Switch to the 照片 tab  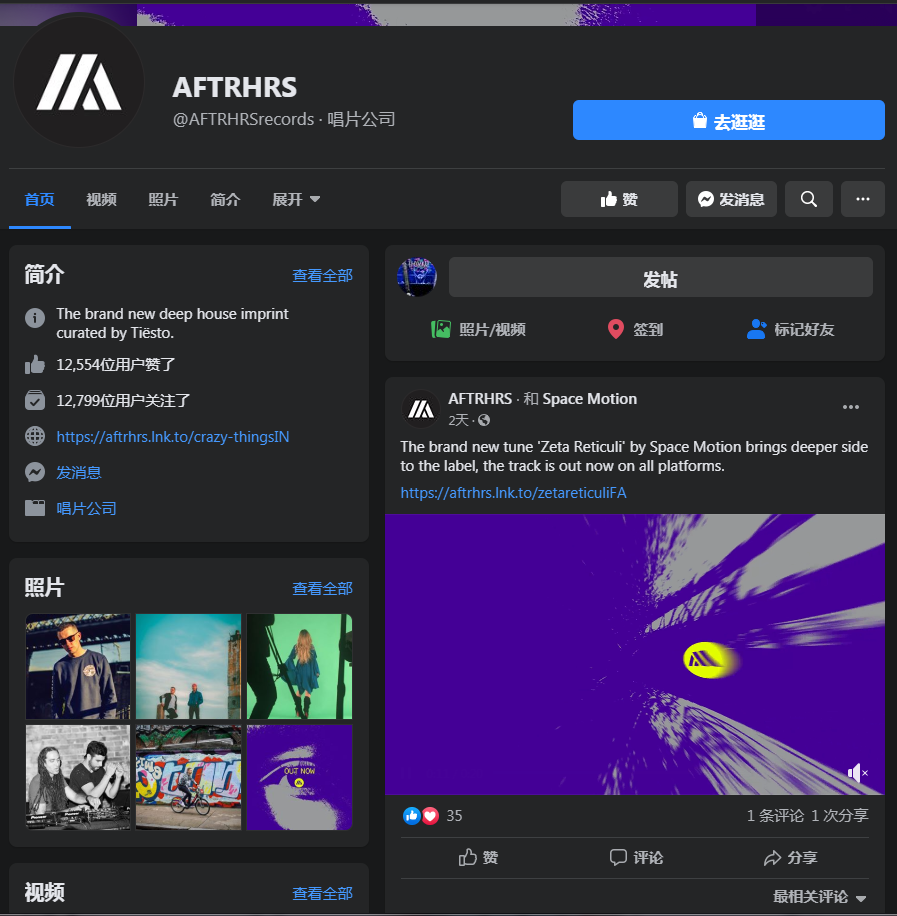[163, 199]
